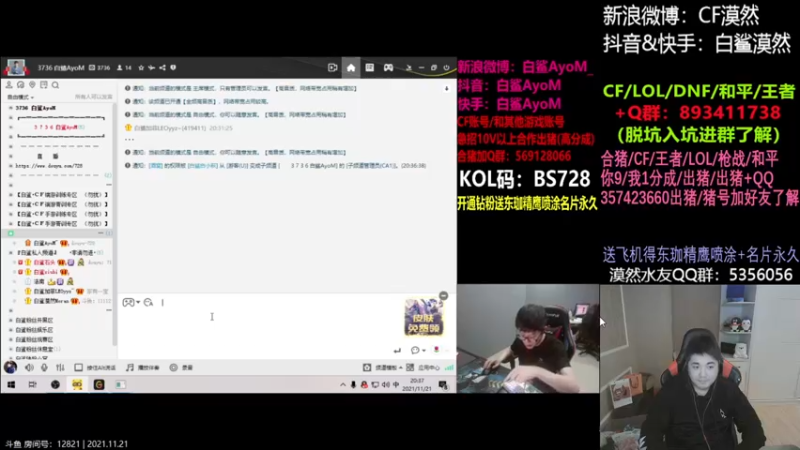Viewport: 800px width, 450px height.
Task: Open the free mode dropdown
Action: tap(20, 97)
